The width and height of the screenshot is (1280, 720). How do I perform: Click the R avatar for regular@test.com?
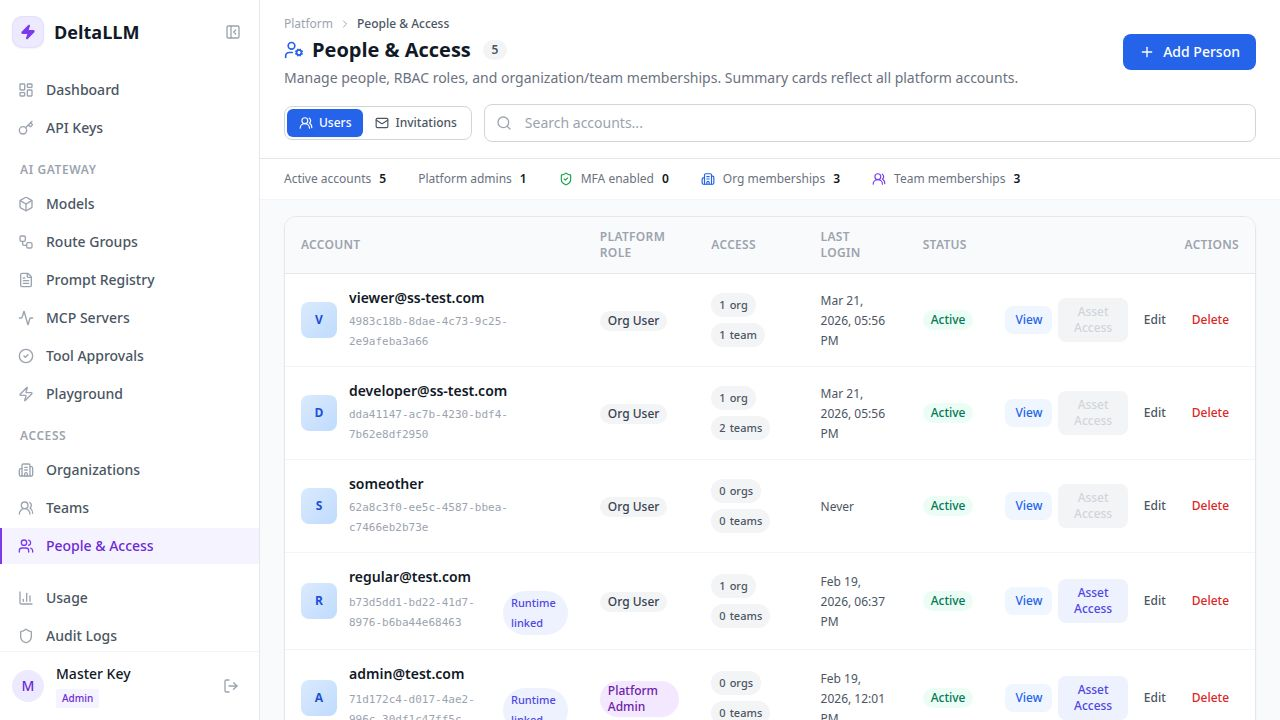pos(319,601)
